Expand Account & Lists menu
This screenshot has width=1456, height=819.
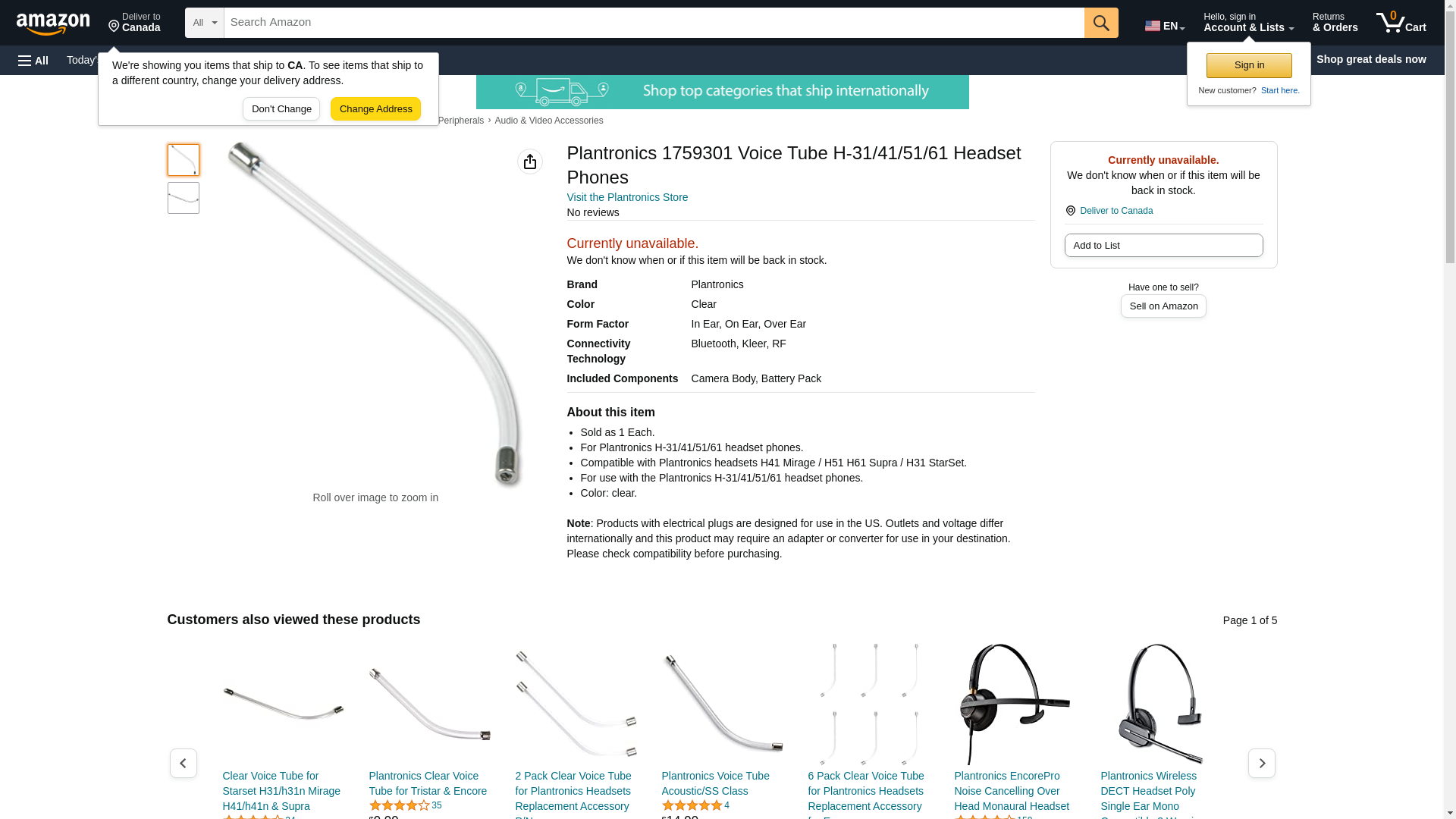[x=1248, y=23]
